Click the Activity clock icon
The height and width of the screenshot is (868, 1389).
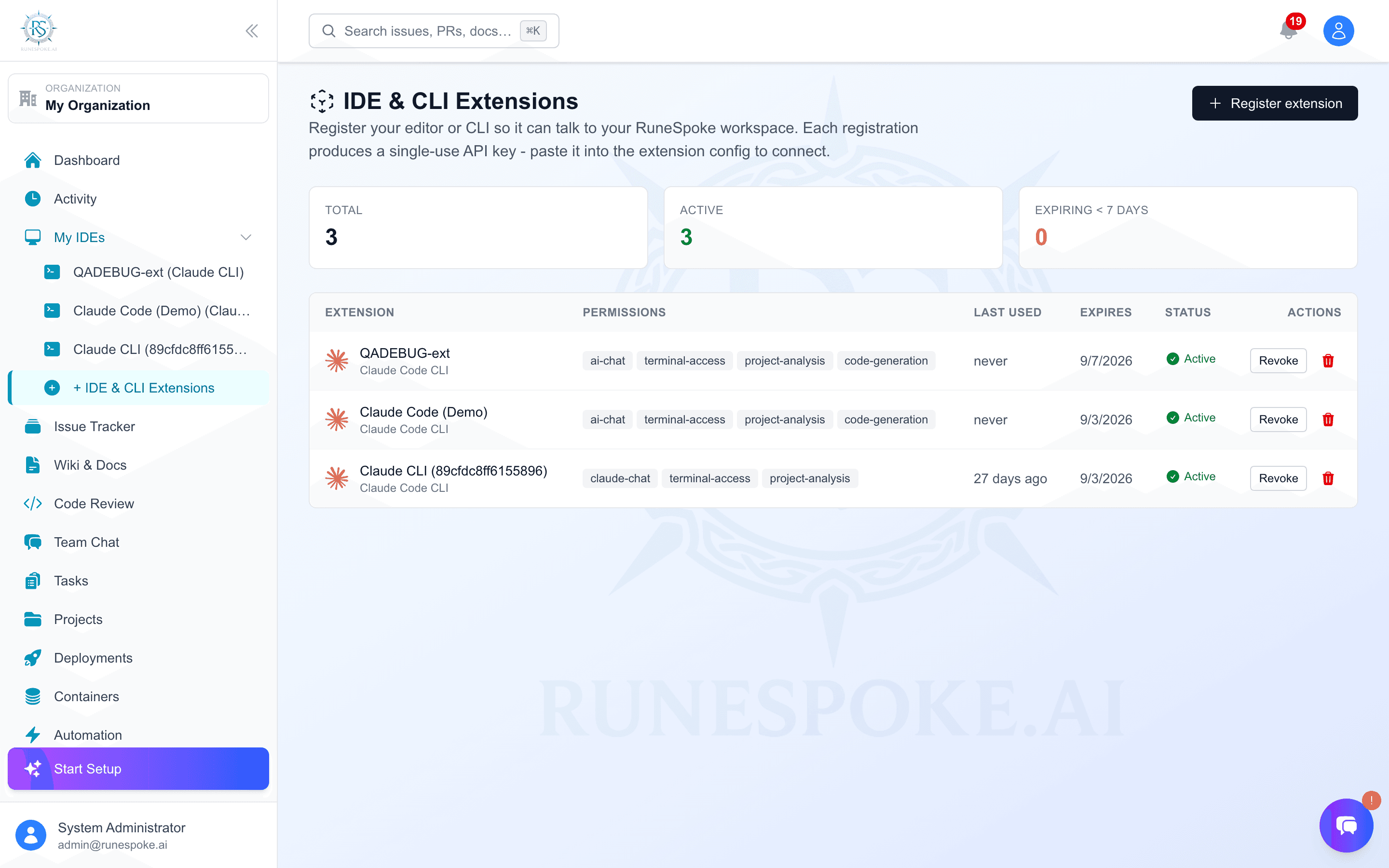click(x=33, y=199)
